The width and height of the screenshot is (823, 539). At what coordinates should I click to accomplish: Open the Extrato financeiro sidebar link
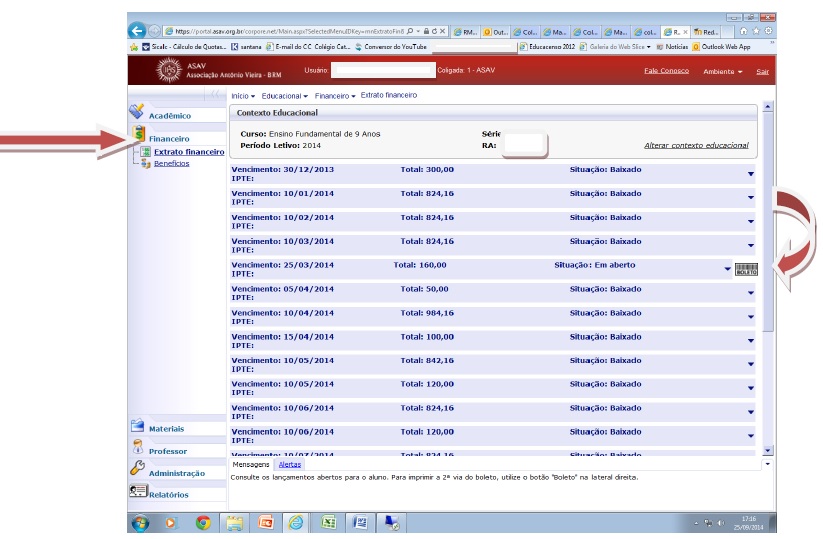pyautogui.click(x=189, y=152)
